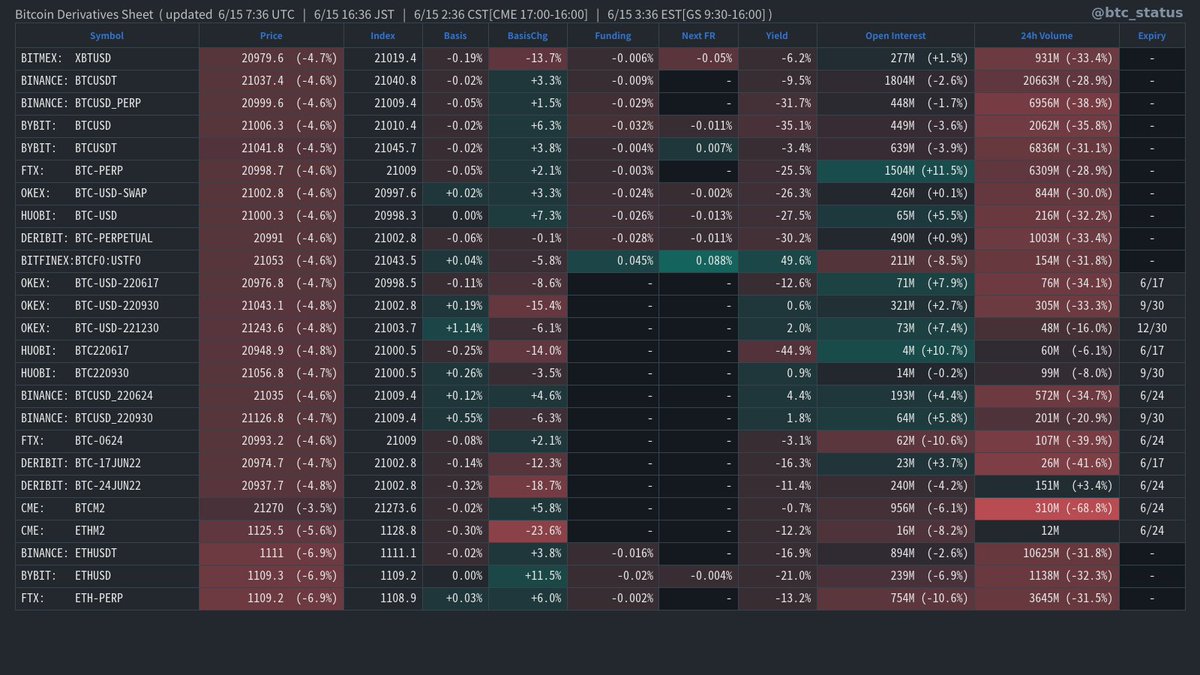Image resolution: width=1200 pixels, height=675 pixels.
Task: Select the DERIBIT BTC-PERPETUAL row
Action: (x=106, y=238)
